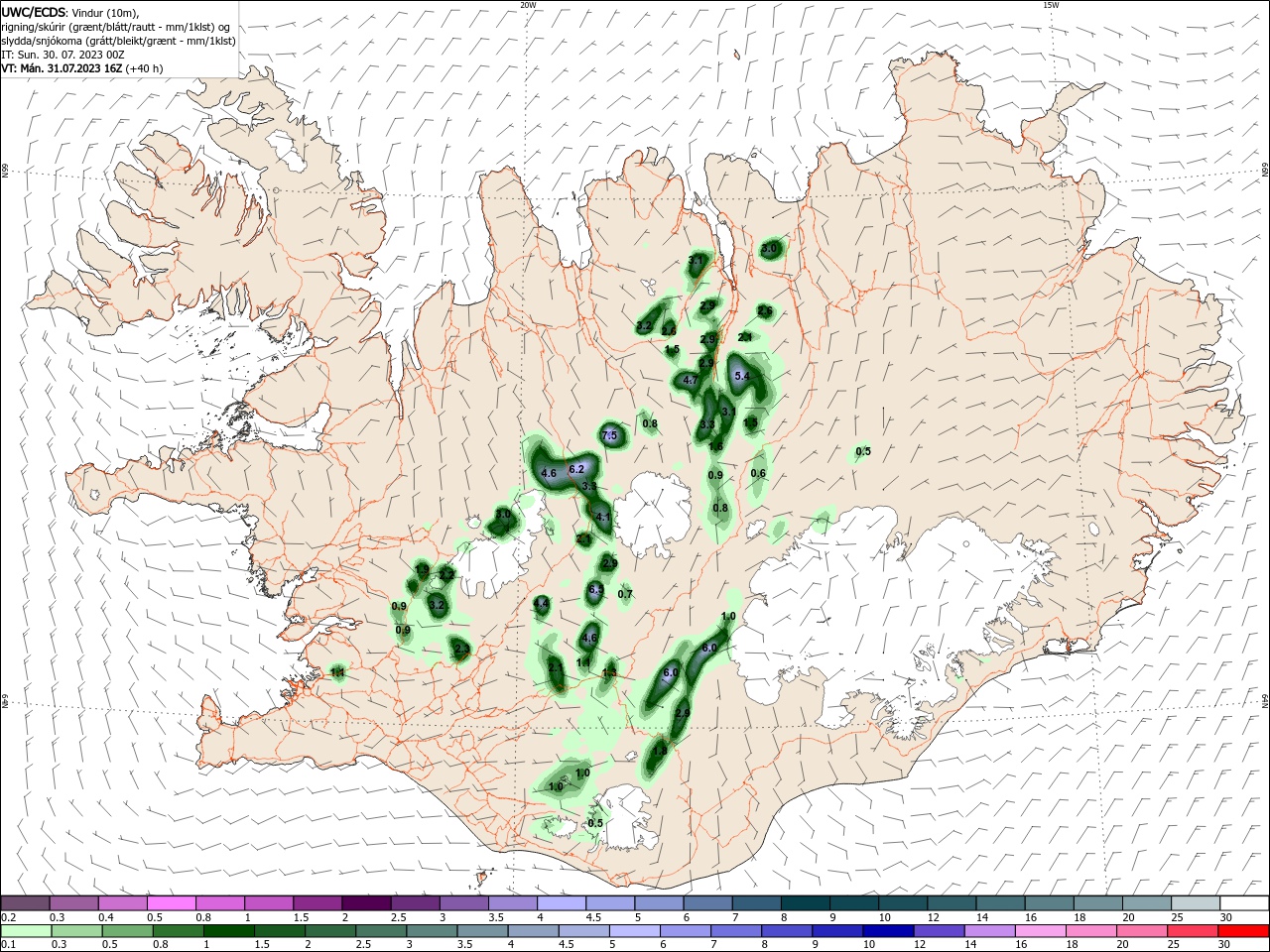Click the 3.0 value in the northern rain cell
This screenshot has height=952, width=1270.
[x=770, y=248]
